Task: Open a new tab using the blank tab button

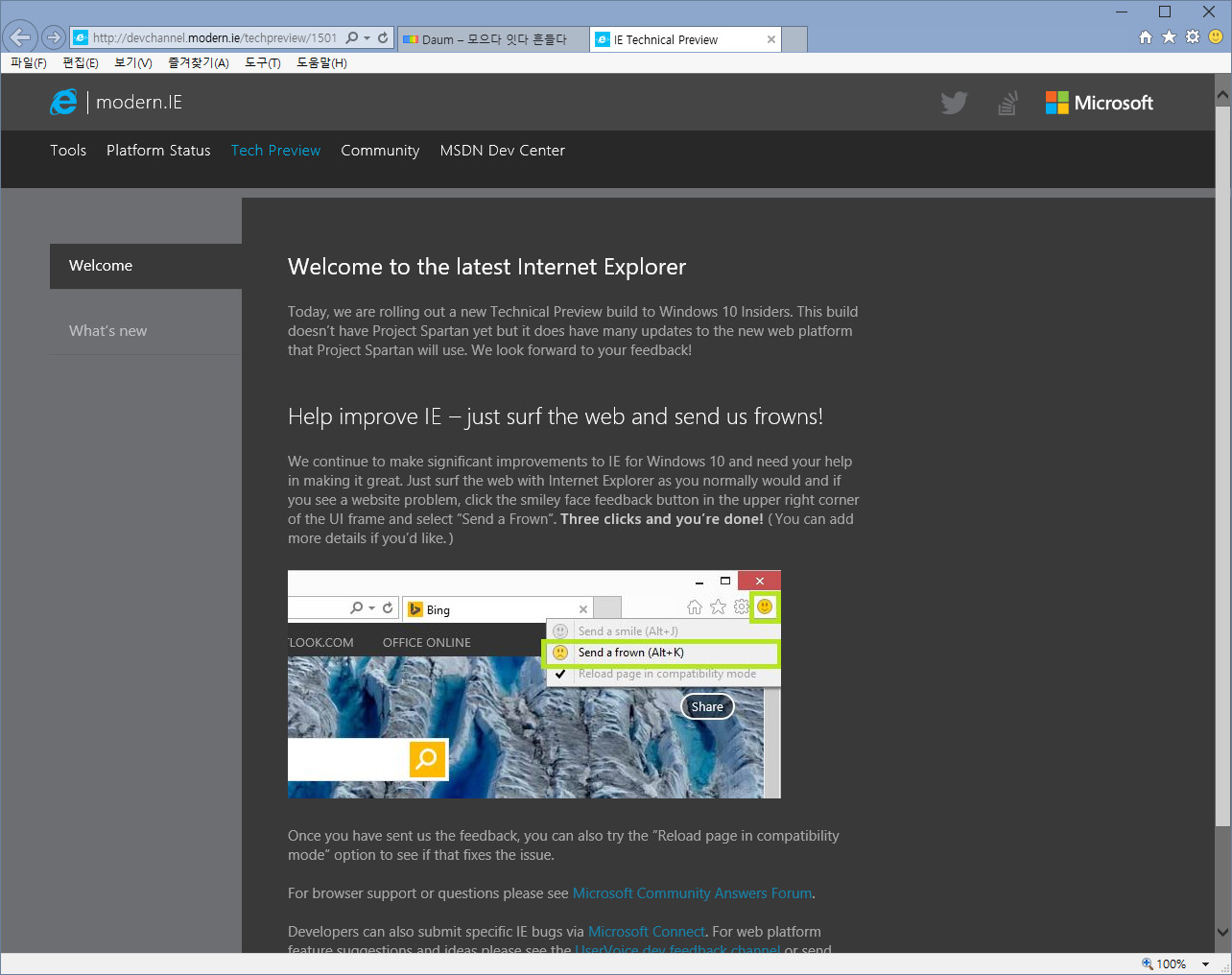Action: point(794,39)
